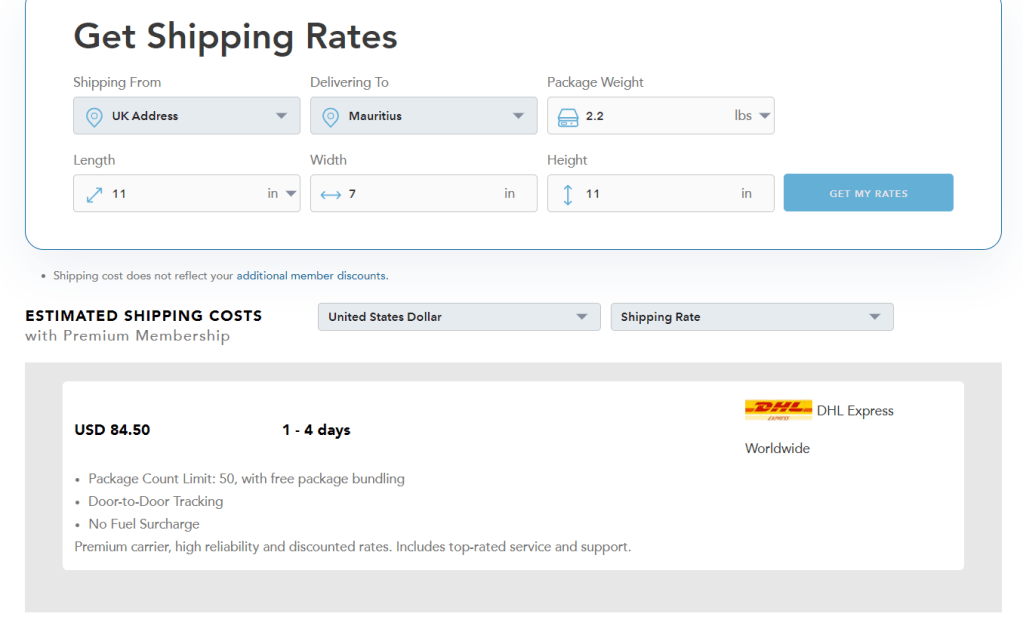
Task: Click the location pin icon in Delivering To
Action: point(331,116)
